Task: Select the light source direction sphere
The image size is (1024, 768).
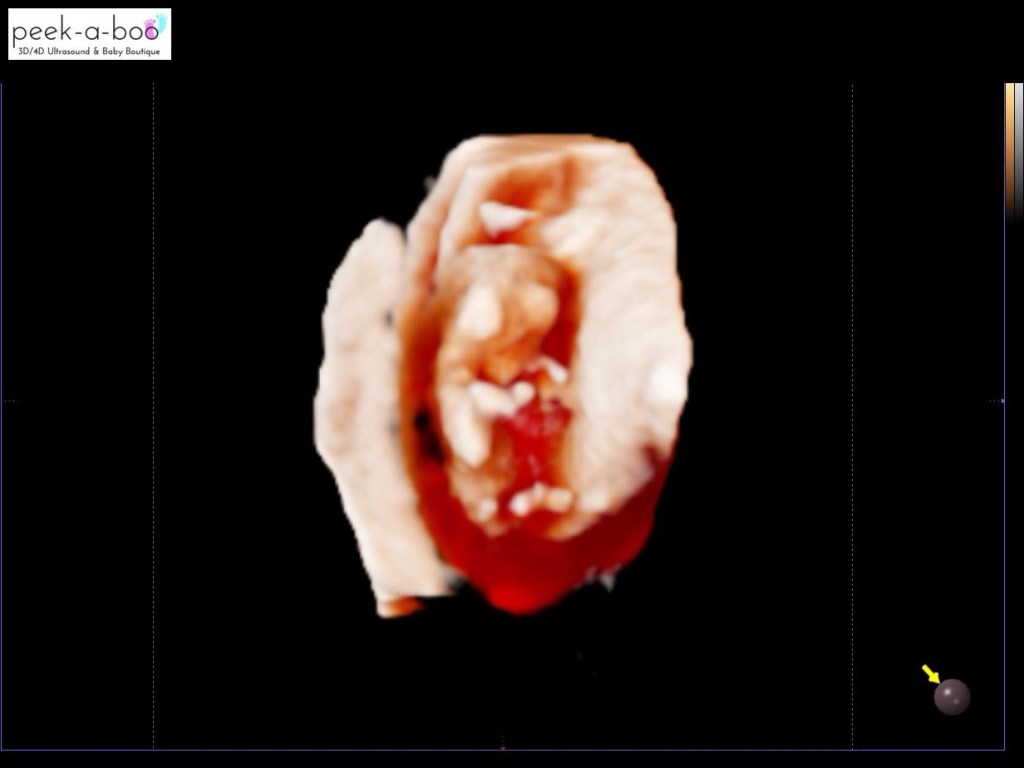Action: click(952, 697)
